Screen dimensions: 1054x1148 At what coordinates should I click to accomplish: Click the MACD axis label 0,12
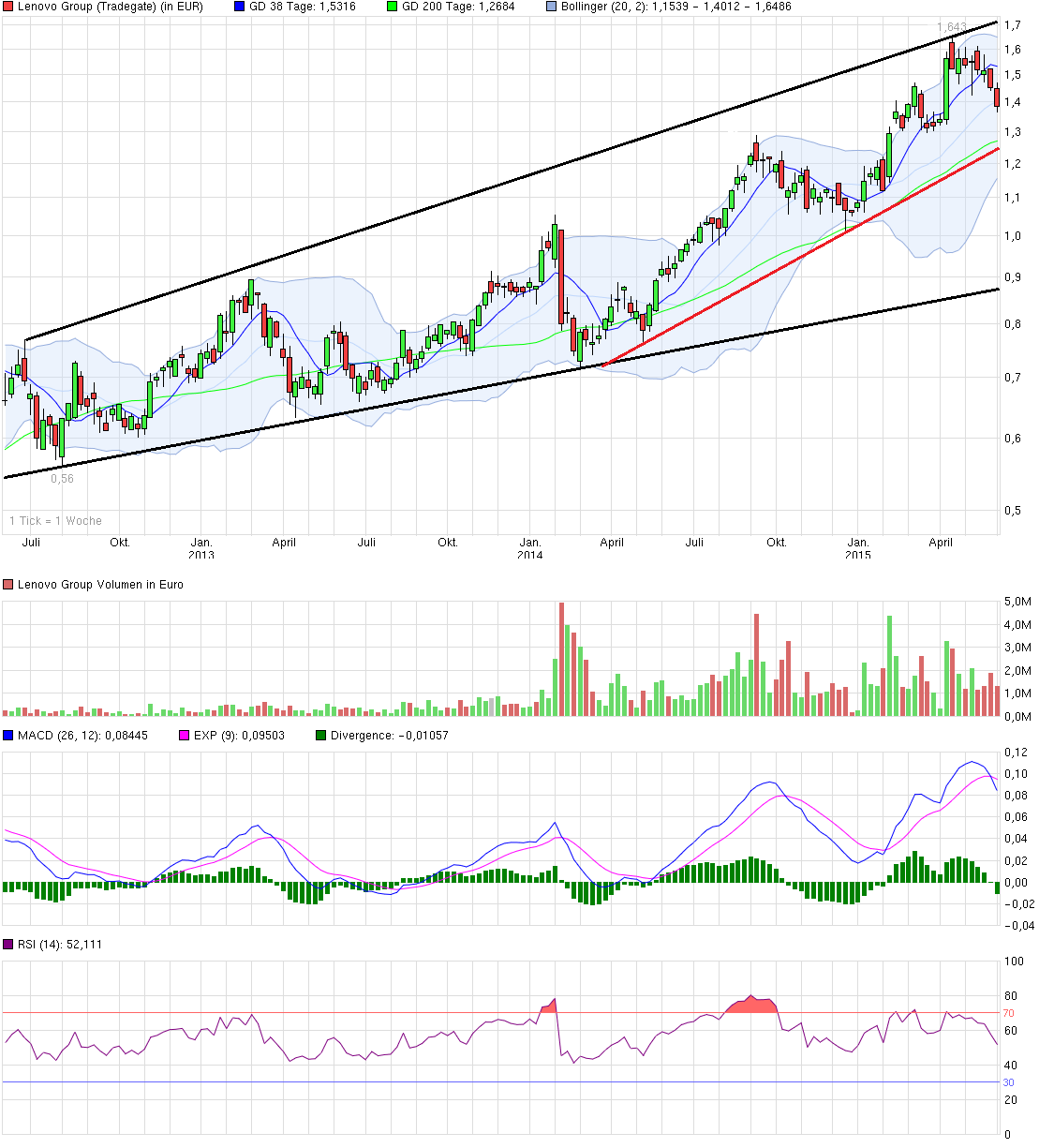[1016, 753]
